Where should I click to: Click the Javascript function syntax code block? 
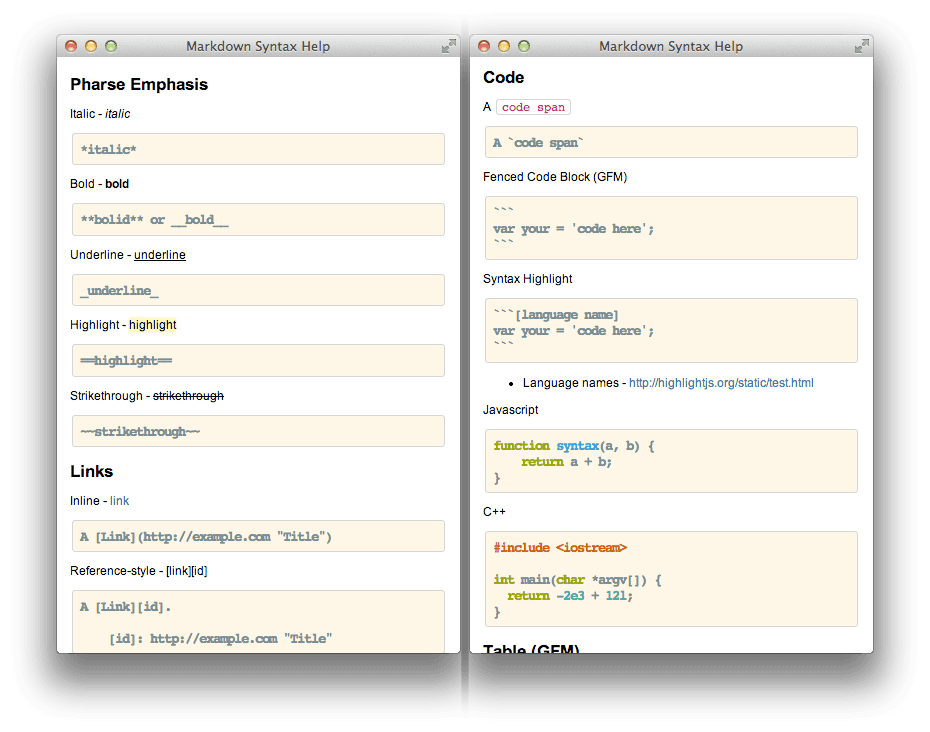click(671, 461)
